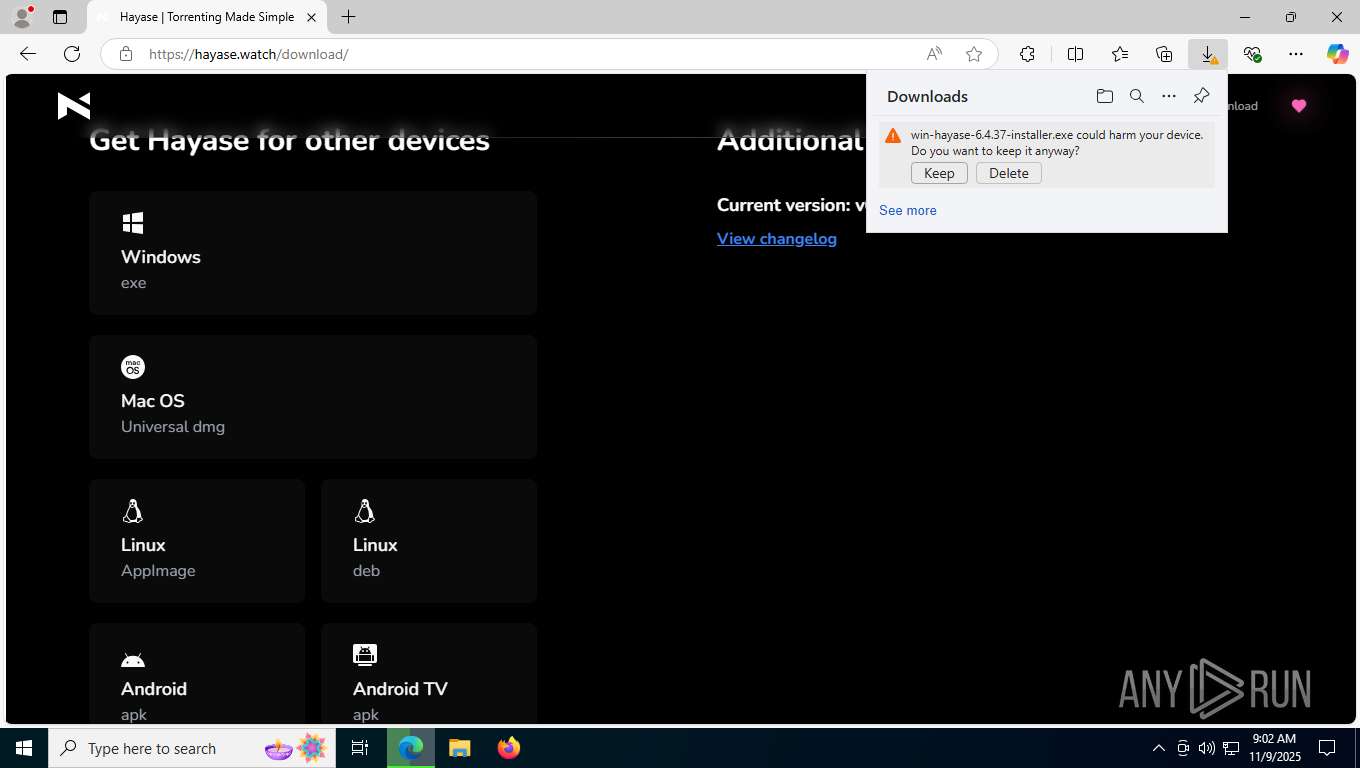Open downloads folder icon in panel
This screenshot has height=768, width=1360.
click(1104, 96)
